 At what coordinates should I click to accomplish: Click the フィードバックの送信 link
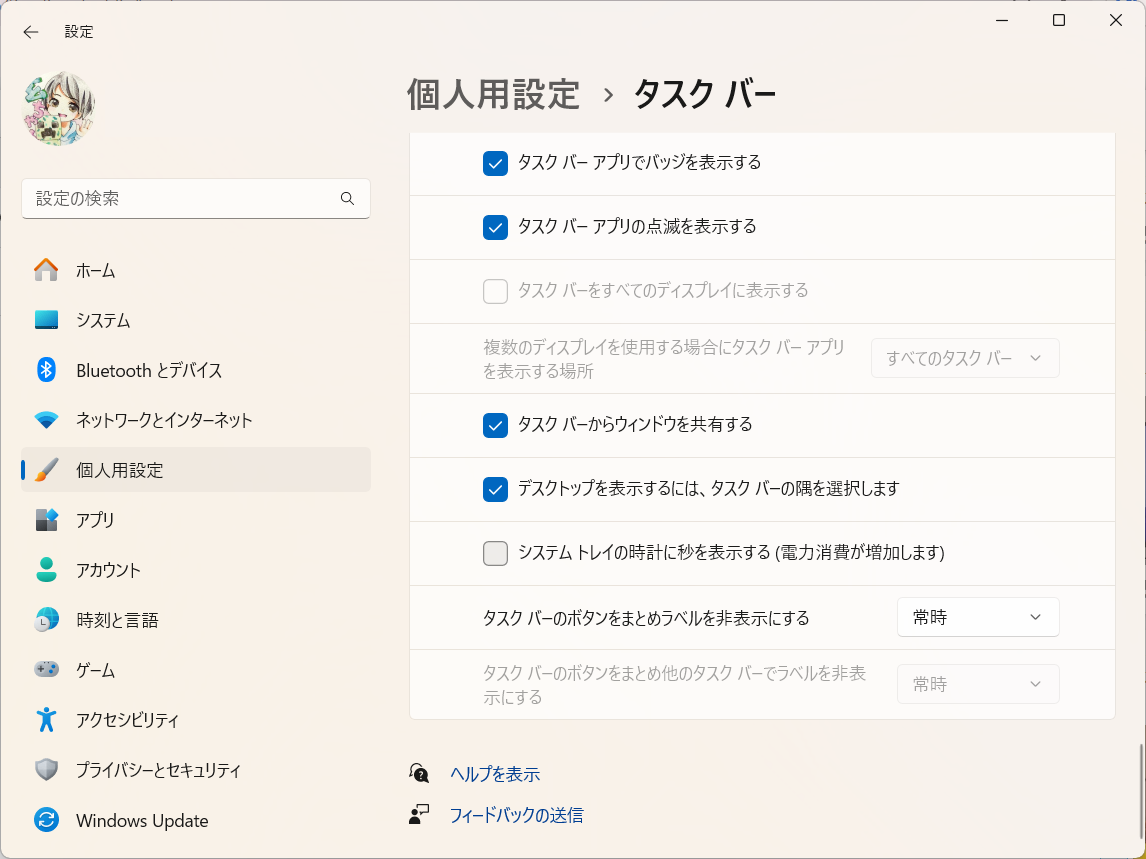(x=516, y=815)
